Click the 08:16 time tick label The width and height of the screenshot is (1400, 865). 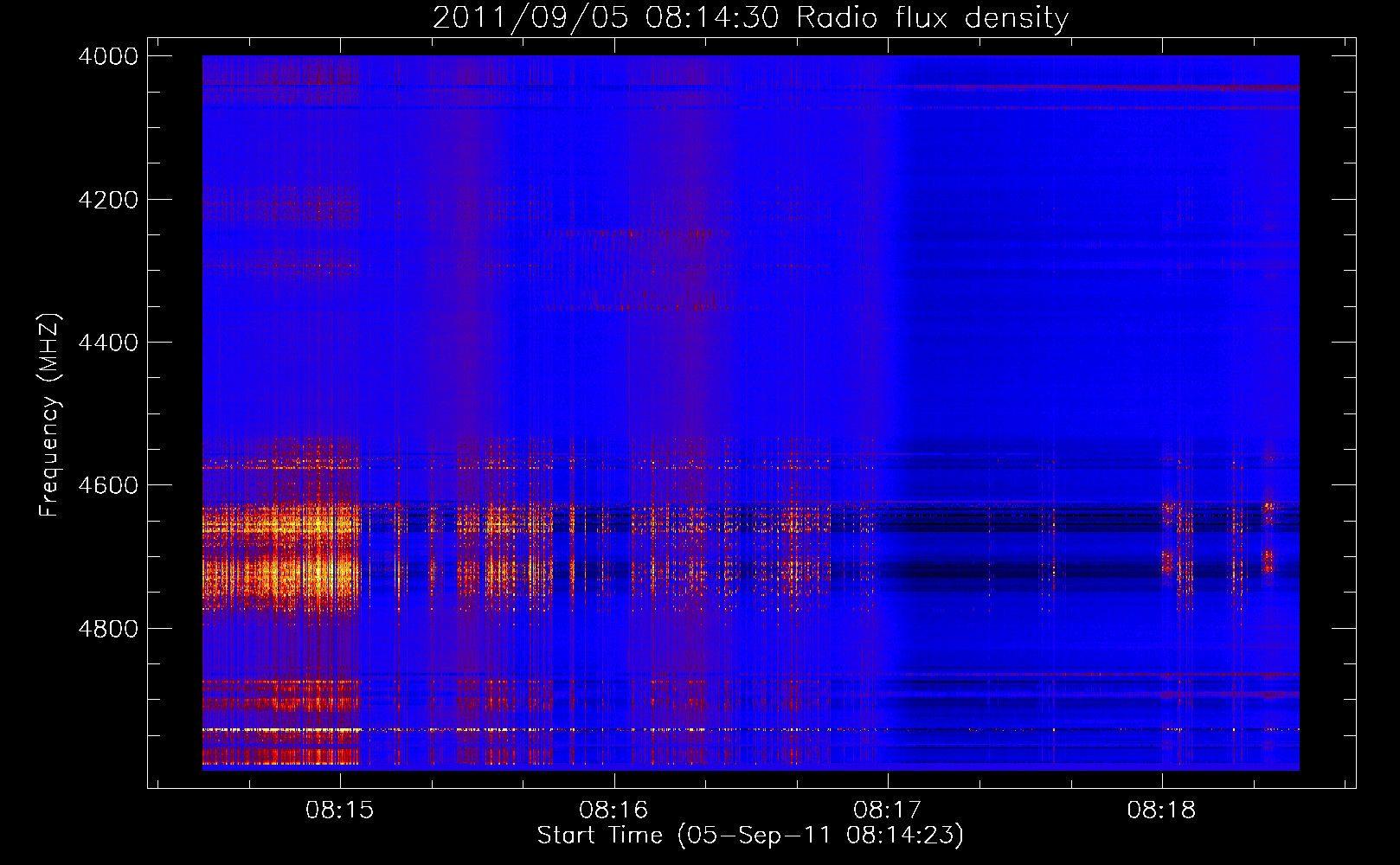(613, 810)
